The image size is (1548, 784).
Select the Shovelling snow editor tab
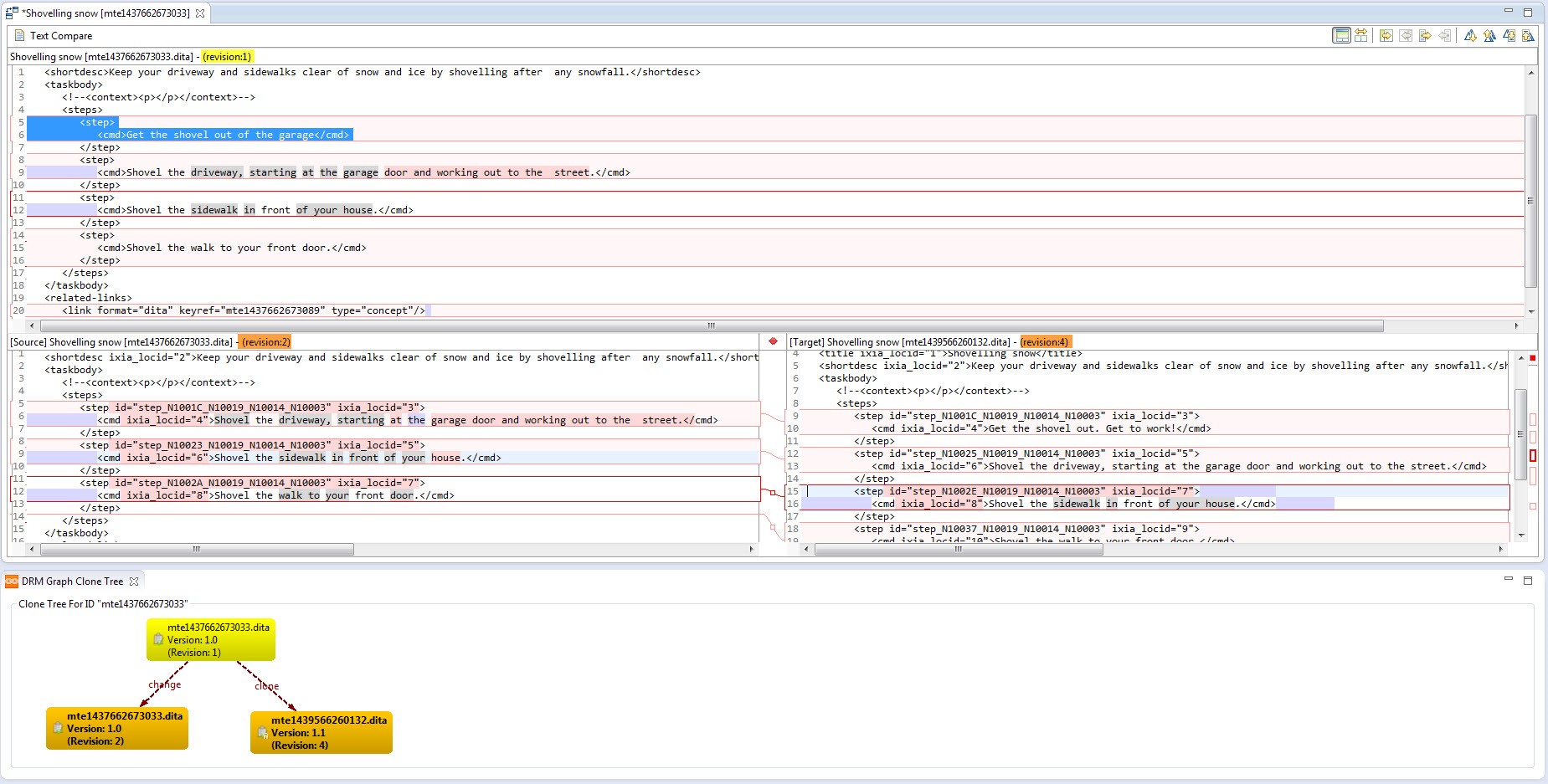point(105,13)
